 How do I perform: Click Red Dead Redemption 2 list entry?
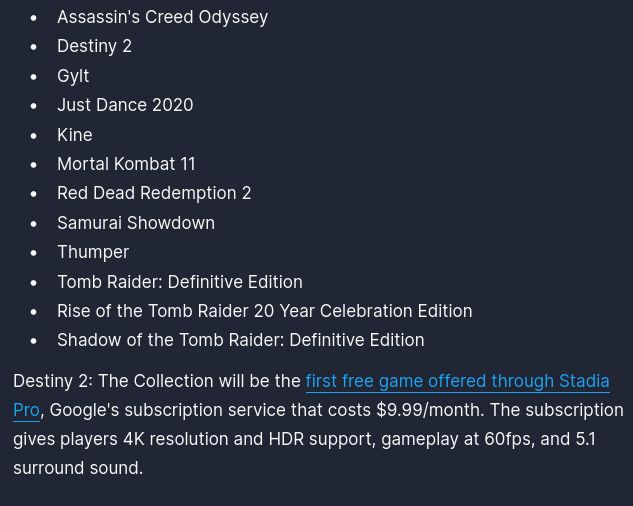tap(154, 193)
